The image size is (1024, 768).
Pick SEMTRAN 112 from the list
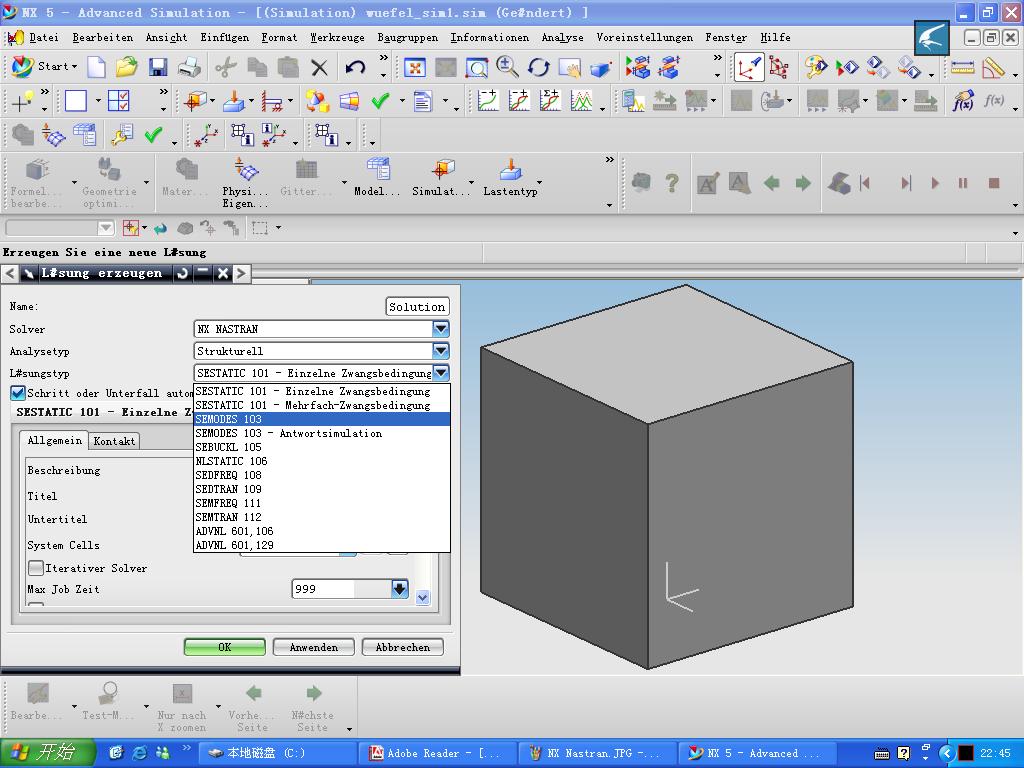(322, 517)
